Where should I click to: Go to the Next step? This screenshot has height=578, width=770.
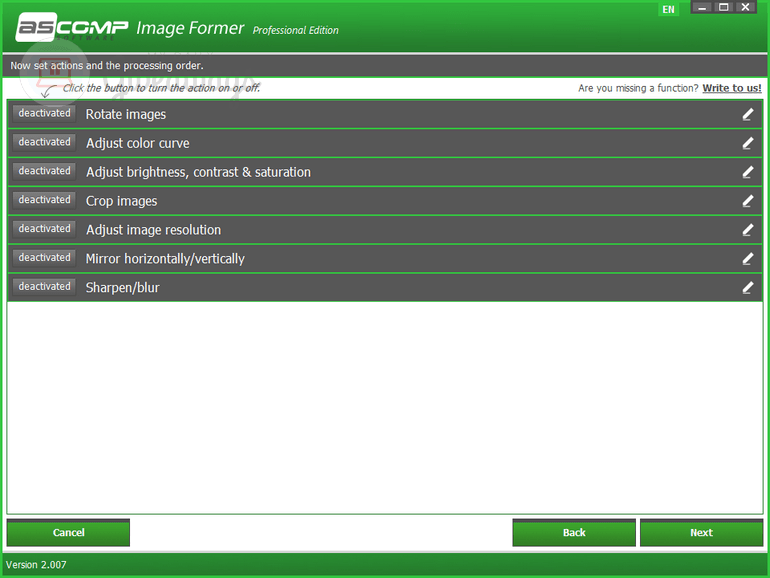point(701,533)
